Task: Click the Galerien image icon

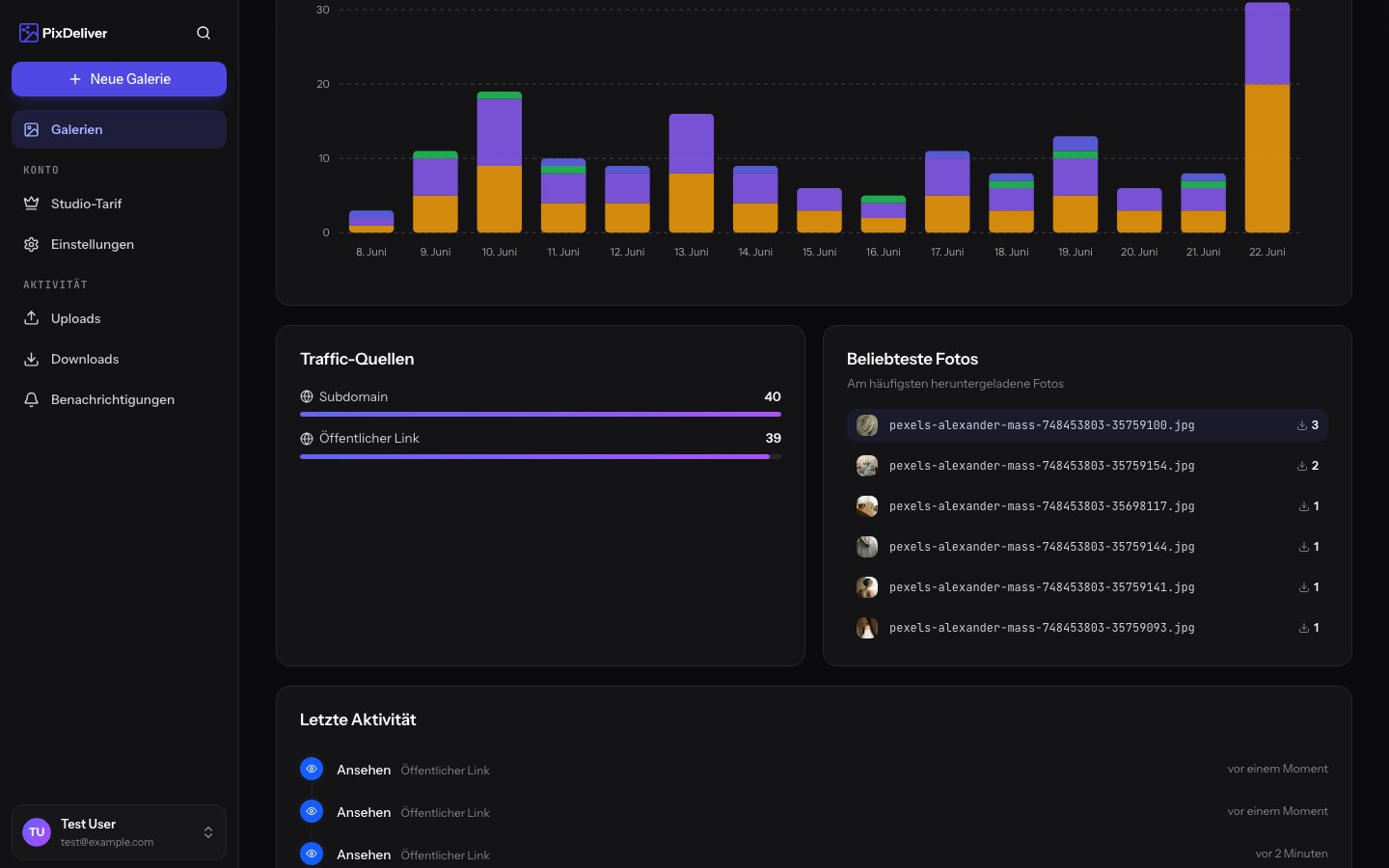Action: pyautogui.click(x=31, y=129)
